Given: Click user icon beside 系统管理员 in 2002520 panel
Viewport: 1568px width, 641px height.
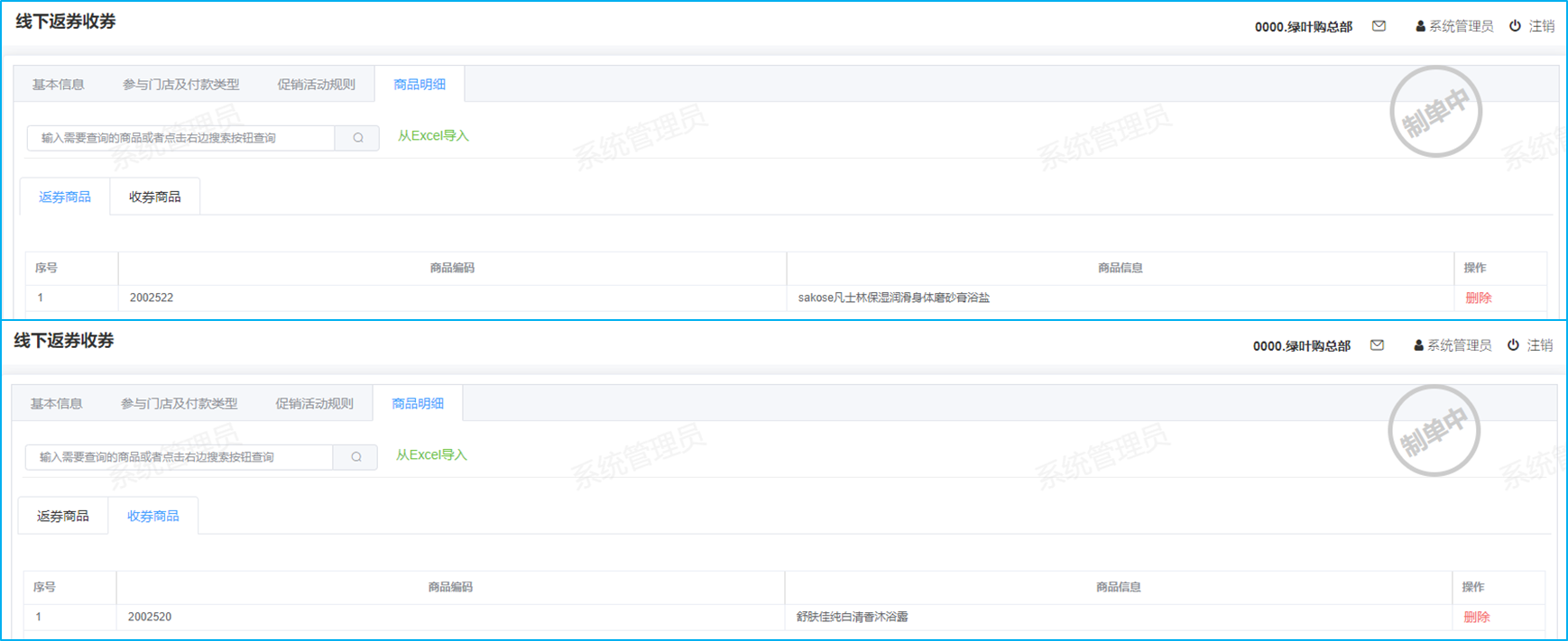Looking at the screenshot, I should [1418, 345].
